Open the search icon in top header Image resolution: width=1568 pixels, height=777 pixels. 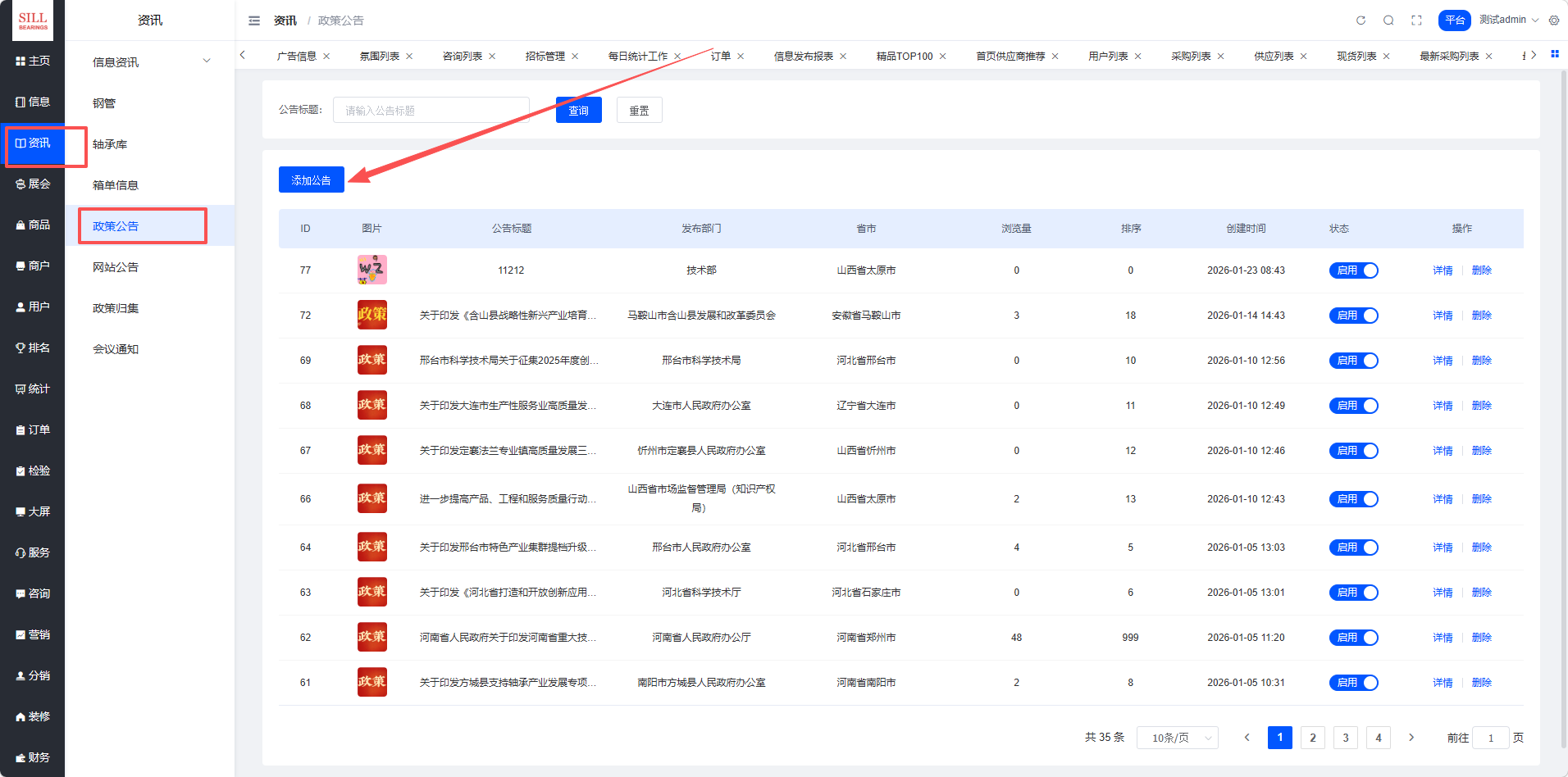pyautogui.click(x=1388, y=20)
